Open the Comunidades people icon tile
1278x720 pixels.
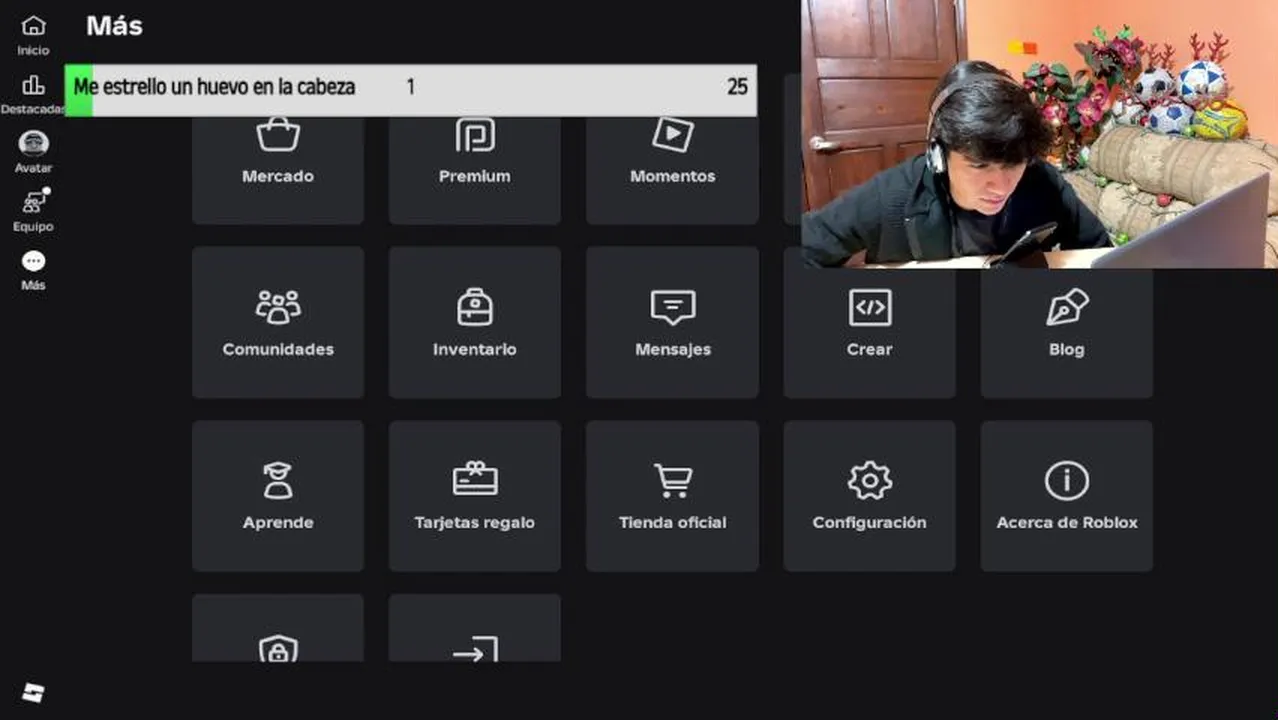(x=278, y=322)
